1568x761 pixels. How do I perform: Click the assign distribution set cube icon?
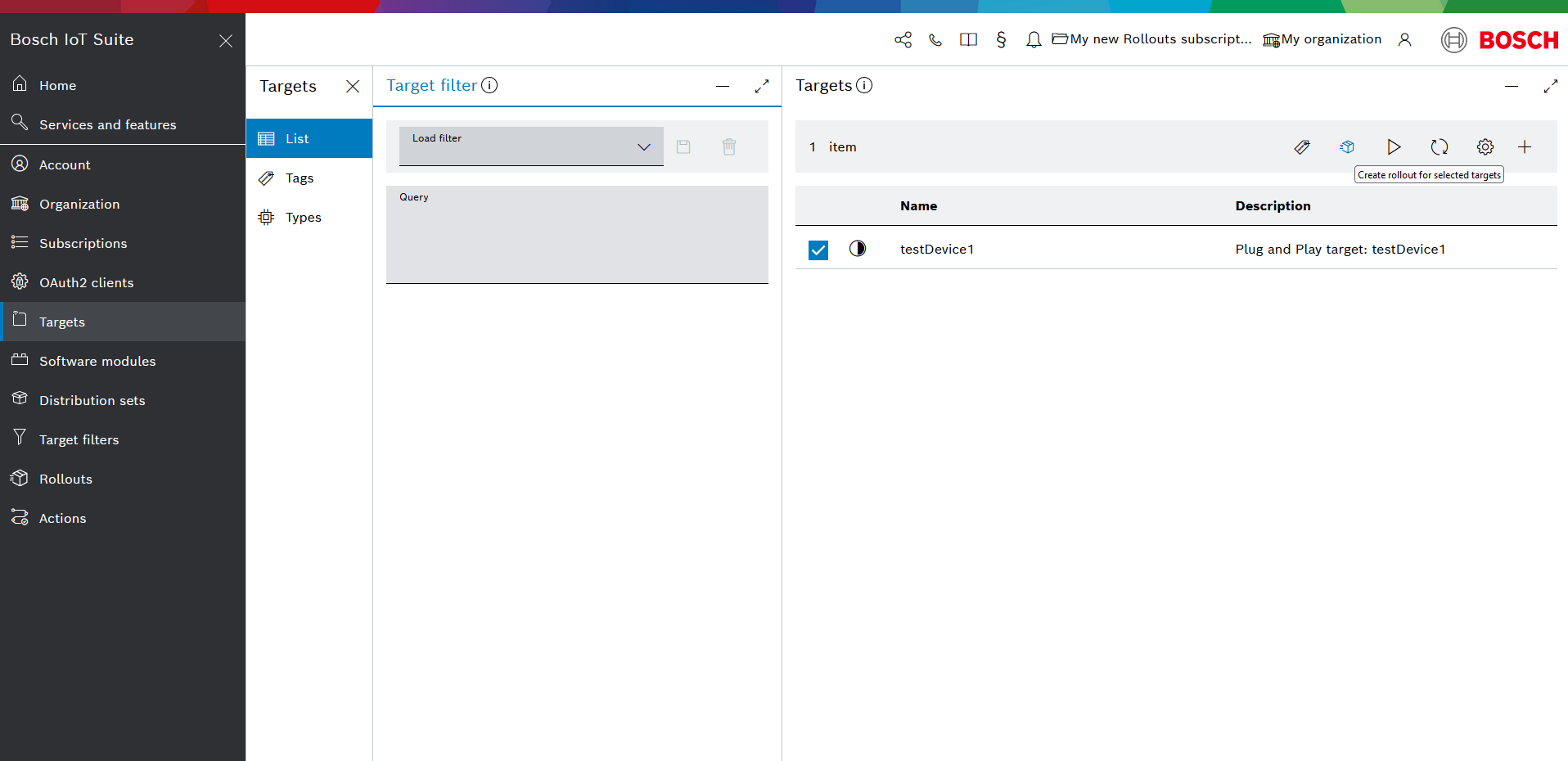point(1347,147)
